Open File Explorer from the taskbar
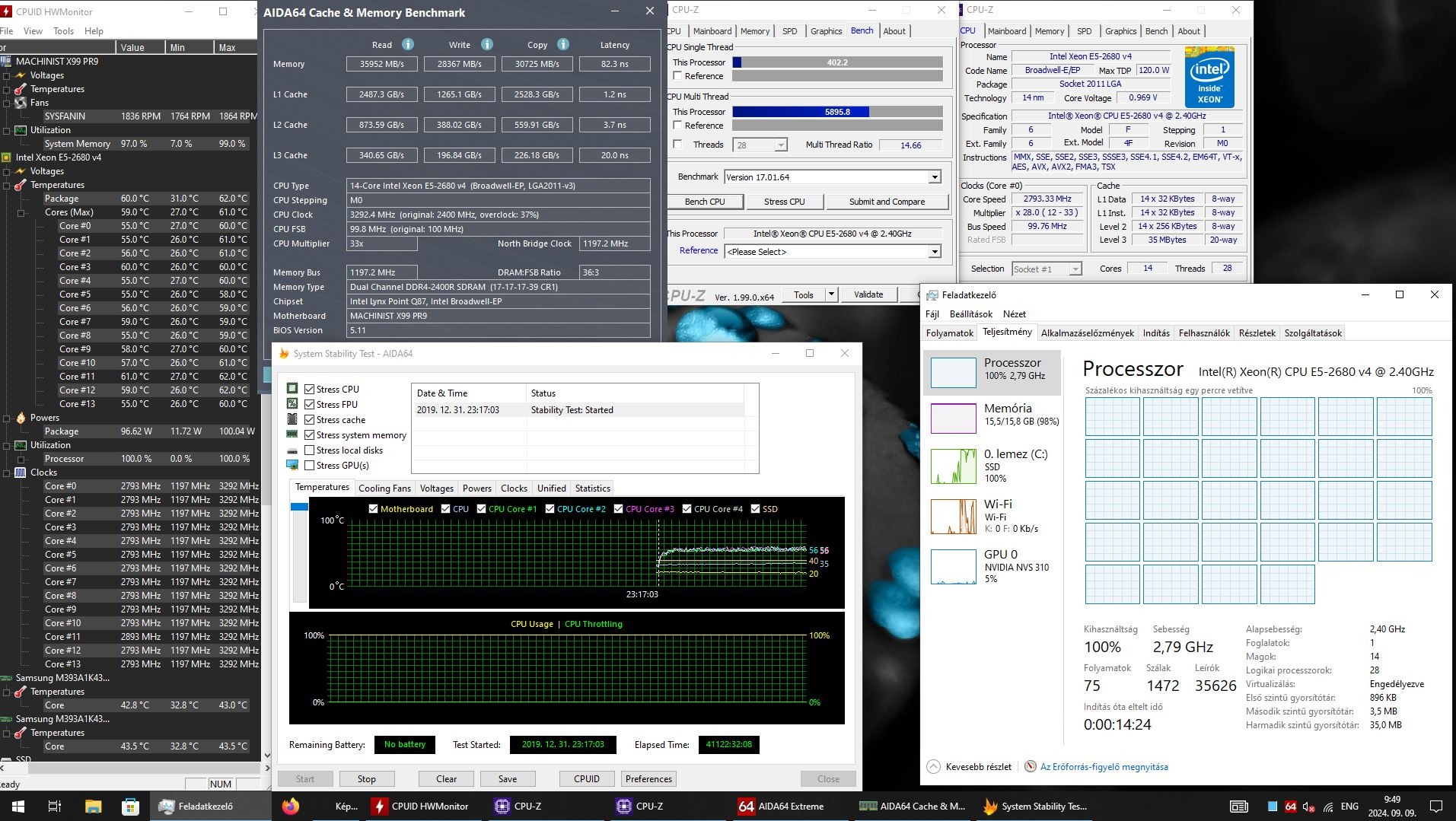This screenshot has width=1456, height=821. pyautogui.click(x=93, y=807)
